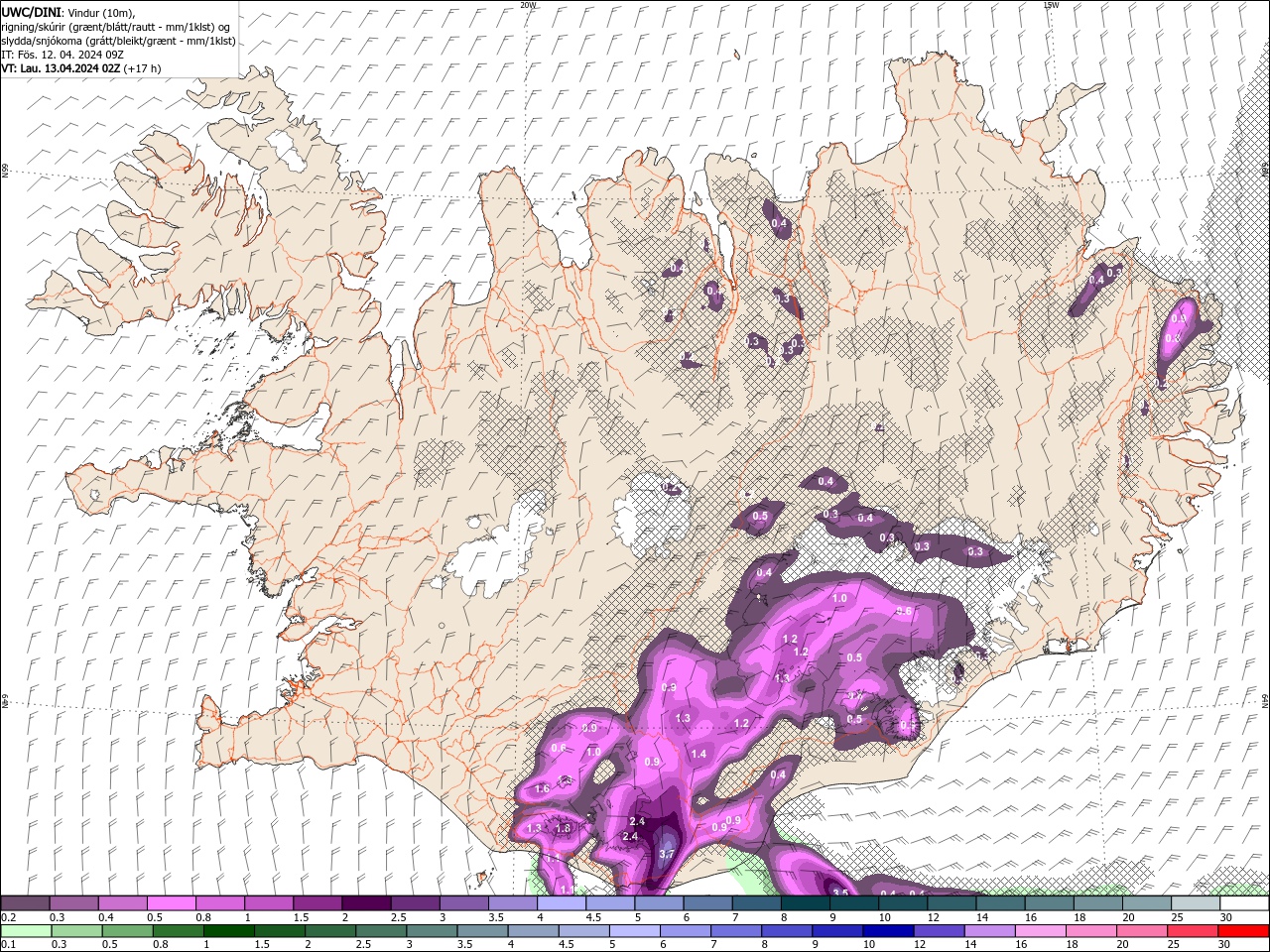Select the lower legend swatch between 7 and 8
1270x952 pixels.
(734, 931)
